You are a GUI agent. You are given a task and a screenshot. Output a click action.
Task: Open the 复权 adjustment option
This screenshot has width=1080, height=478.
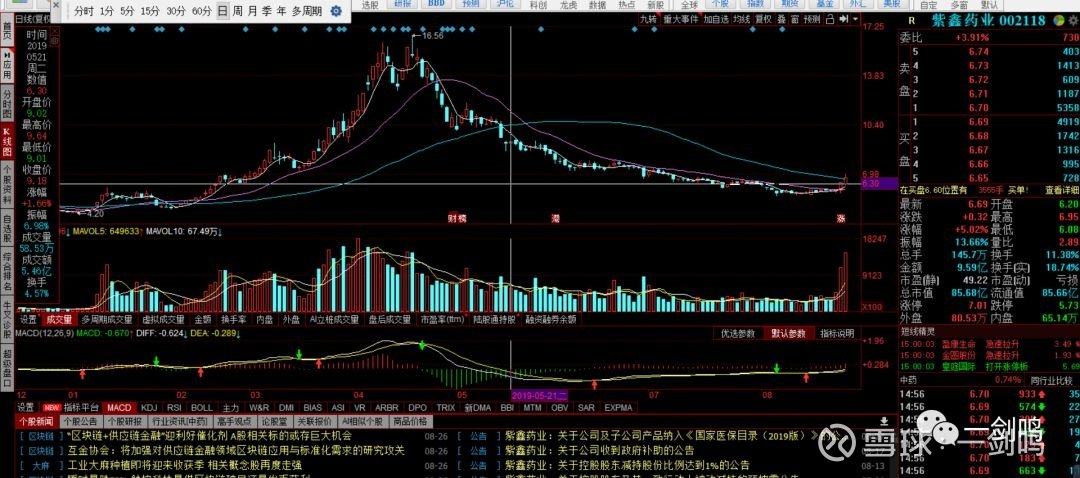(x=763, y=19)
